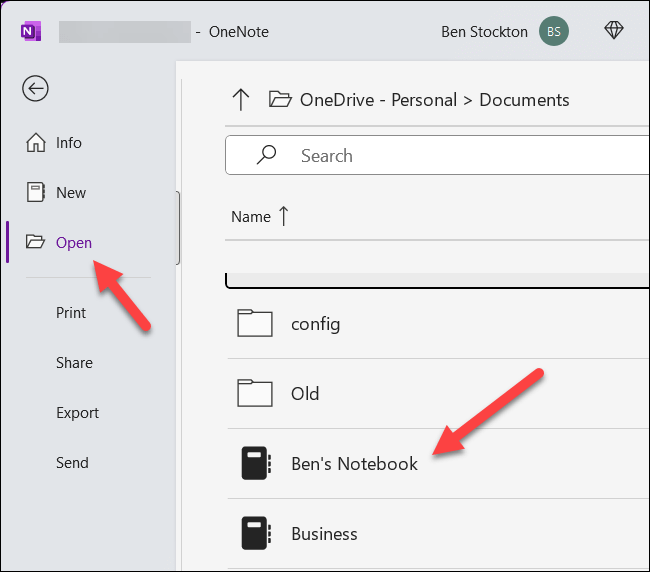Select the New menu item
This screenshot has width=650, height=572.
click(71, 193)
